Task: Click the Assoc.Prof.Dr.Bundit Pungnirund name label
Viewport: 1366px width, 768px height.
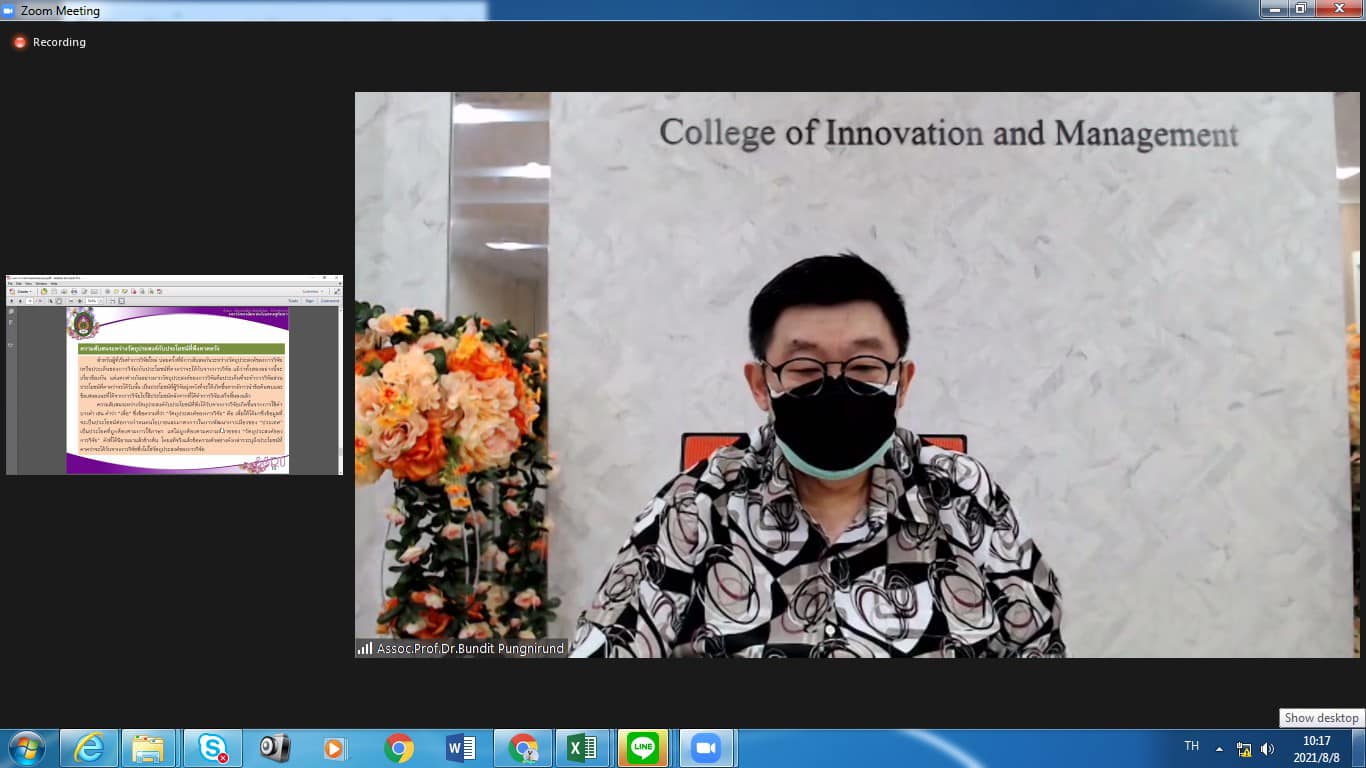Action: (469, 649)
